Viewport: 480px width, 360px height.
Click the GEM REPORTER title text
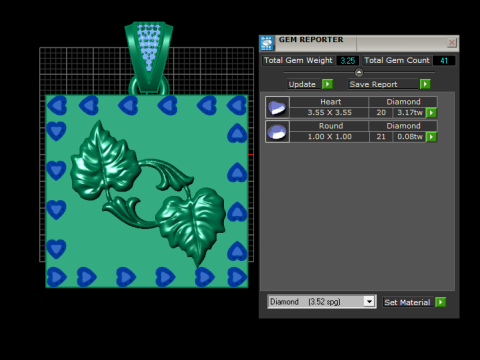click(311, 40)
